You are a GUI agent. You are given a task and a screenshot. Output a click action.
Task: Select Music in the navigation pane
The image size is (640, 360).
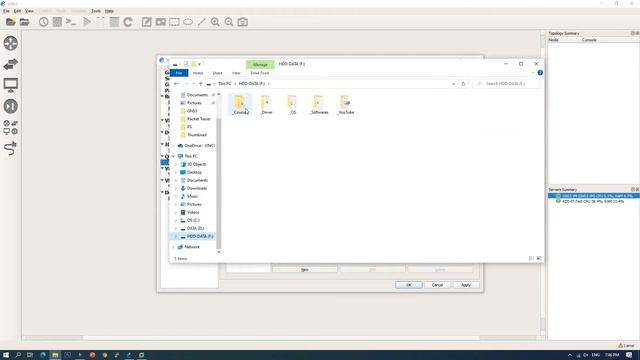(192, 196)
